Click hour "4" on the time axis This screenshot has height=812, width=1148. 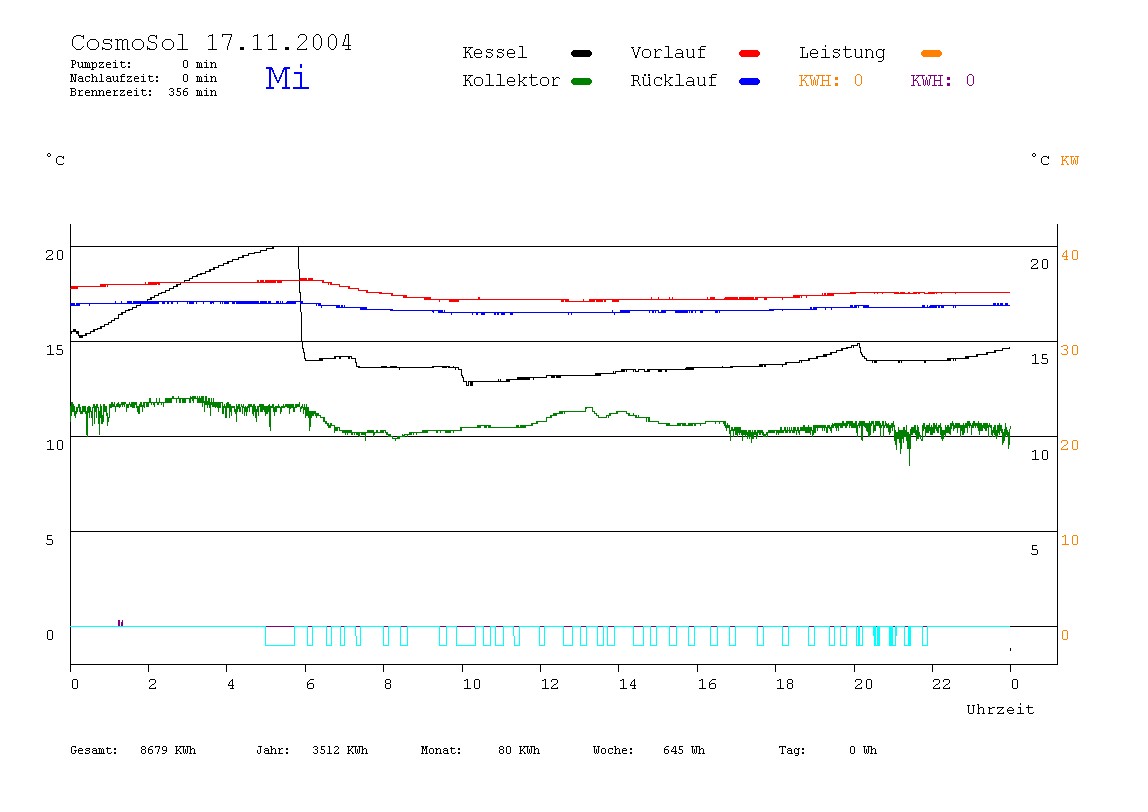tap(231, 684)
